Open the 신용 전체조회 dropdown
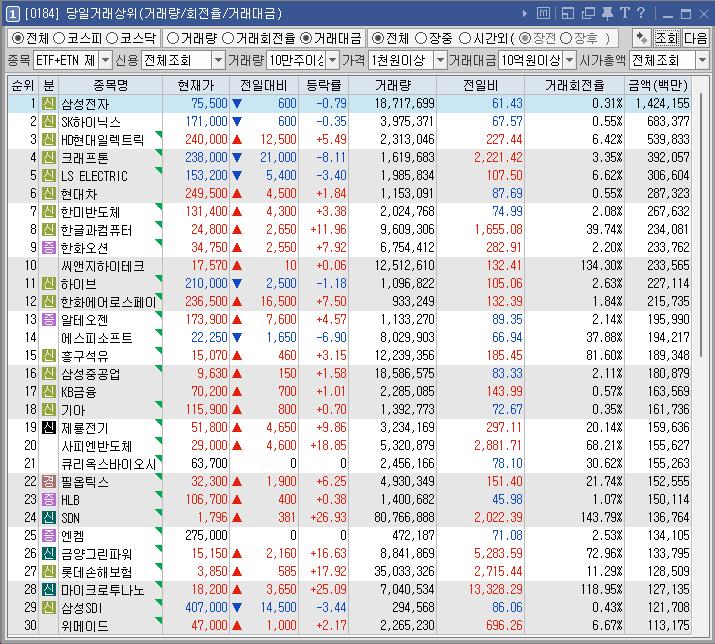Image resolution: width=715 pixels, height=644 pixels. point(218,60)
